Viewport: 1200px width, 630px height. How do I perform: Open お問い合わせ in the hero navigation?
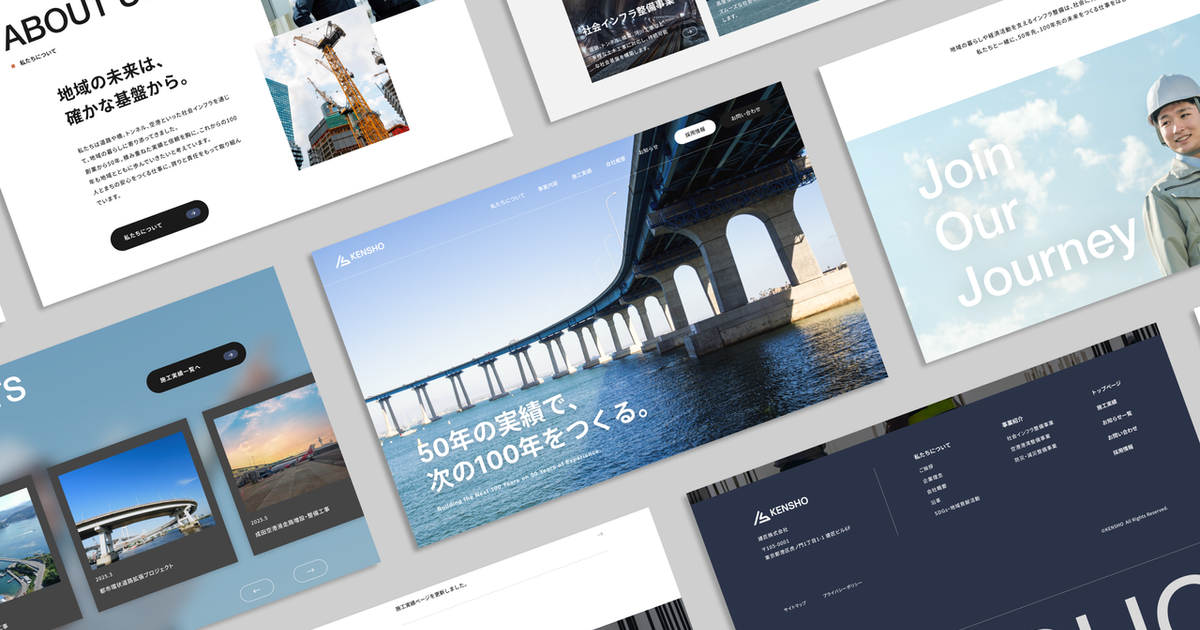pyautogui.click(x=745, y=114)
